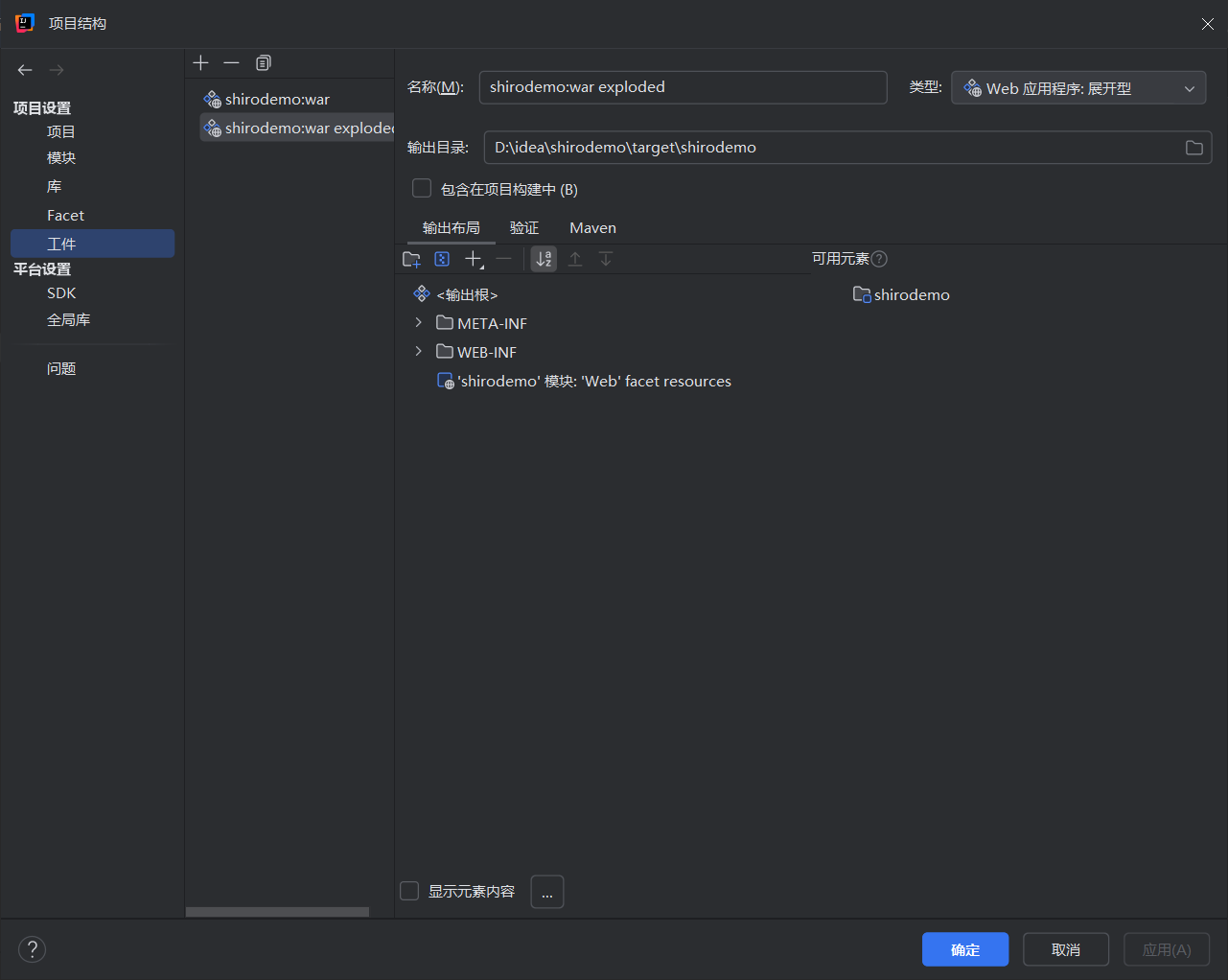Viewport: 1228px width, 980px height.
Task: Click the 确定 button
Action: coord(964,949)
